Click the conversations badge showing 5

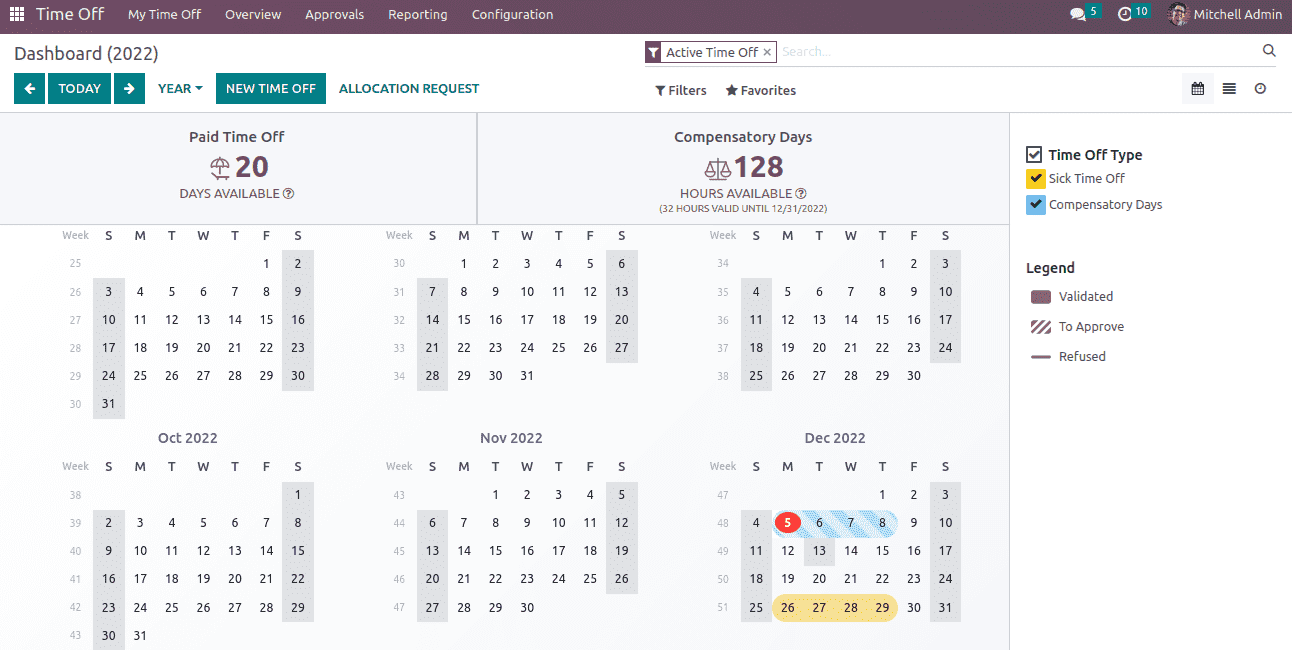point(1094,11)
